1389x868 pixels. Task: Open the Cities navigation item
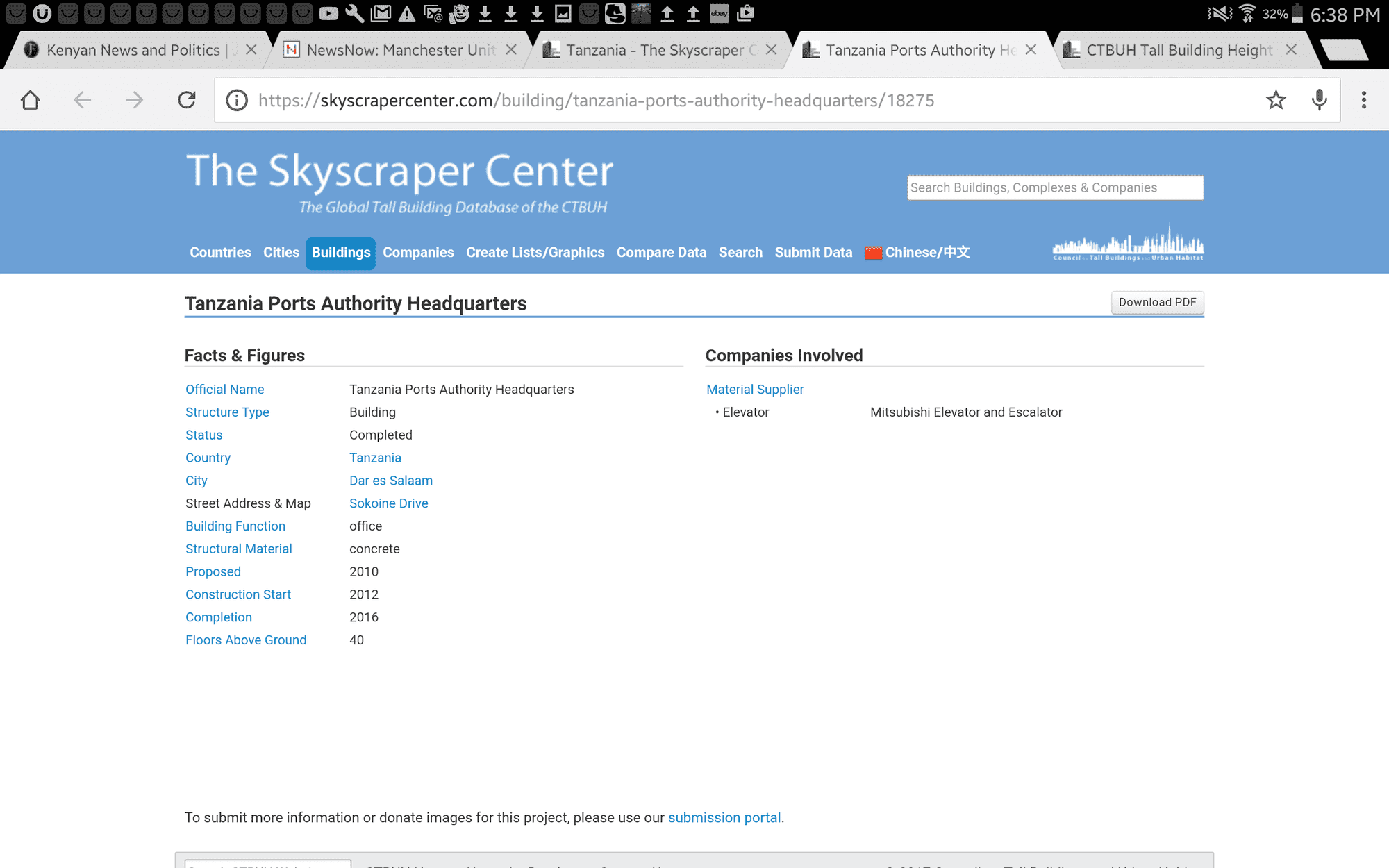(x=281, y=253)
